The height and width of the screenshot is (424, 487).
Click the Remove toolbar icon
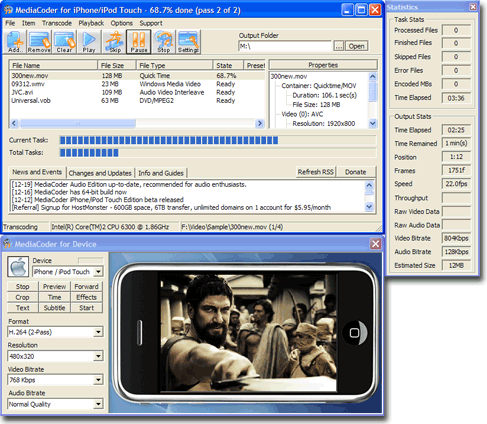click(x=39, y=42)
